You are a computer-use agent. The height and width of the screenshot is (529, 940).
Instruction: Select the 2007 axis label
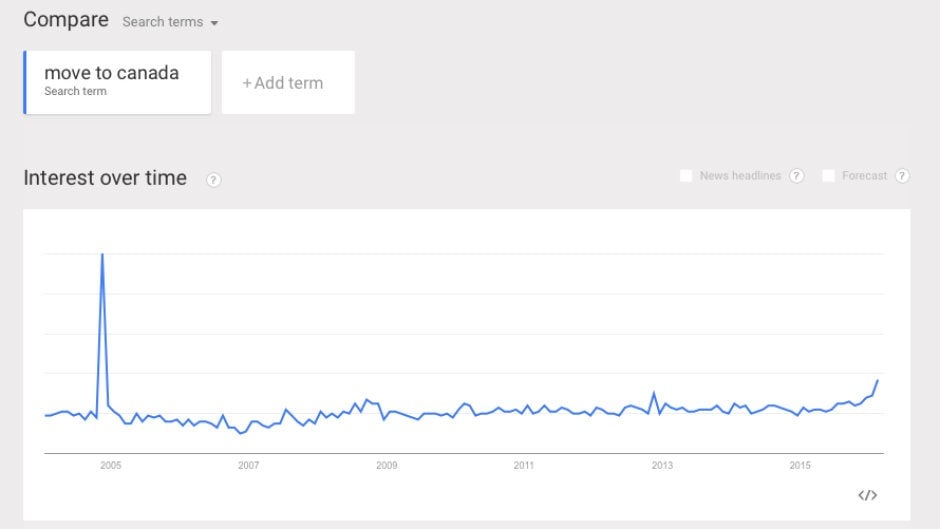pos(249,465)
